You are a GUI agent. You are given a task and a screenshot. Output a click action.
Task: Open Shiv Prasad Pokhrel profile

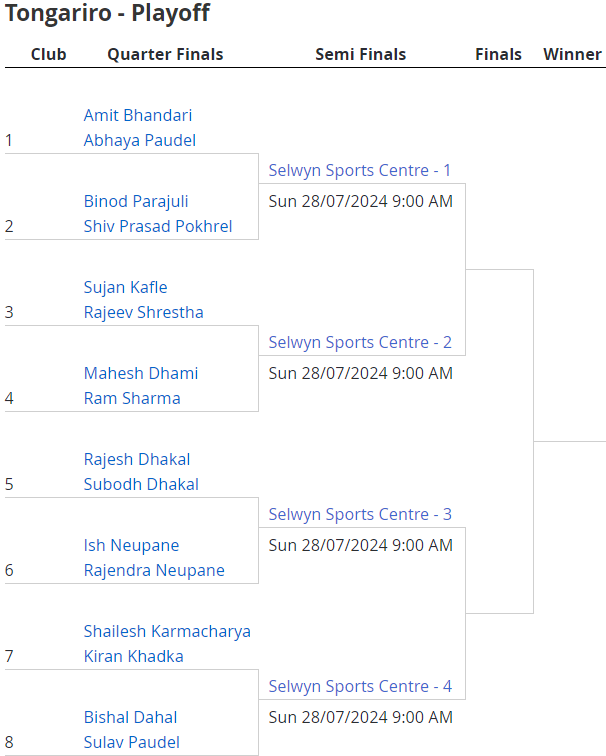coord(158,227)
